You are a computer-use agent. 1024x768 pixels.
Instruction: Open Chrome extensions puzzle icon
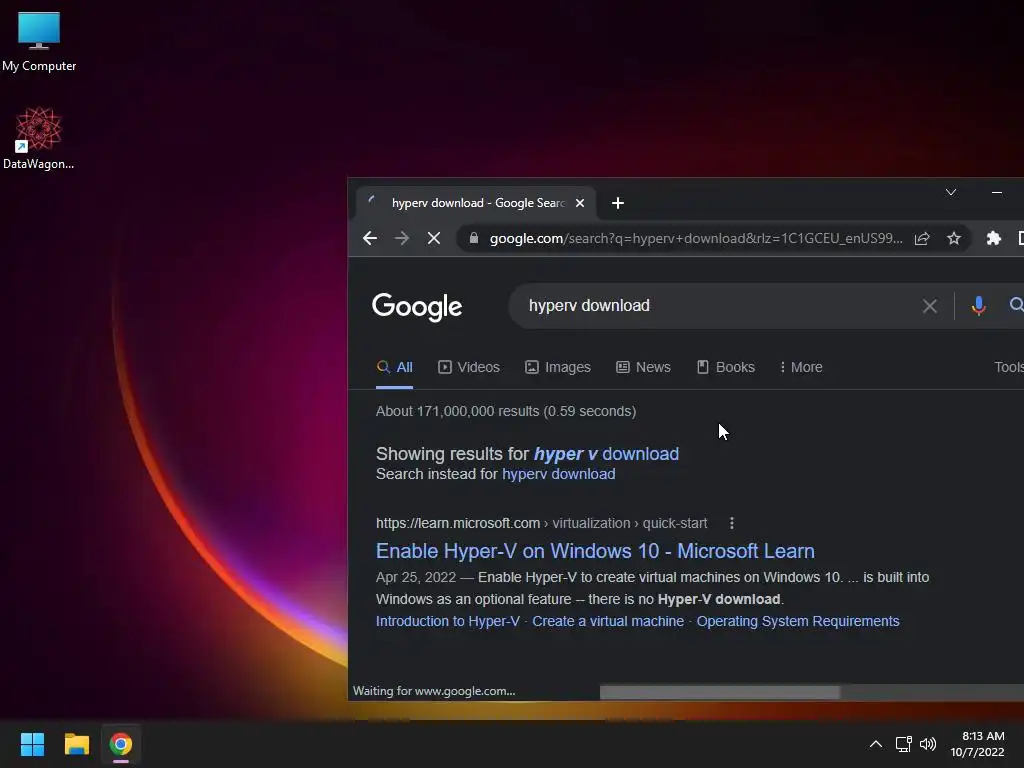tap(994, 238)
